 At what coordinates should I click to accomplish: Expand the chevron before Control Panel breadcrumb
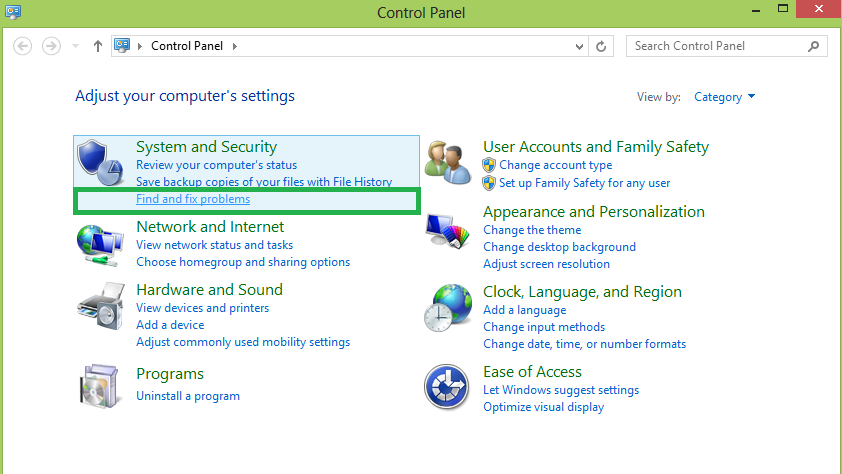click(x=140, y=46)
